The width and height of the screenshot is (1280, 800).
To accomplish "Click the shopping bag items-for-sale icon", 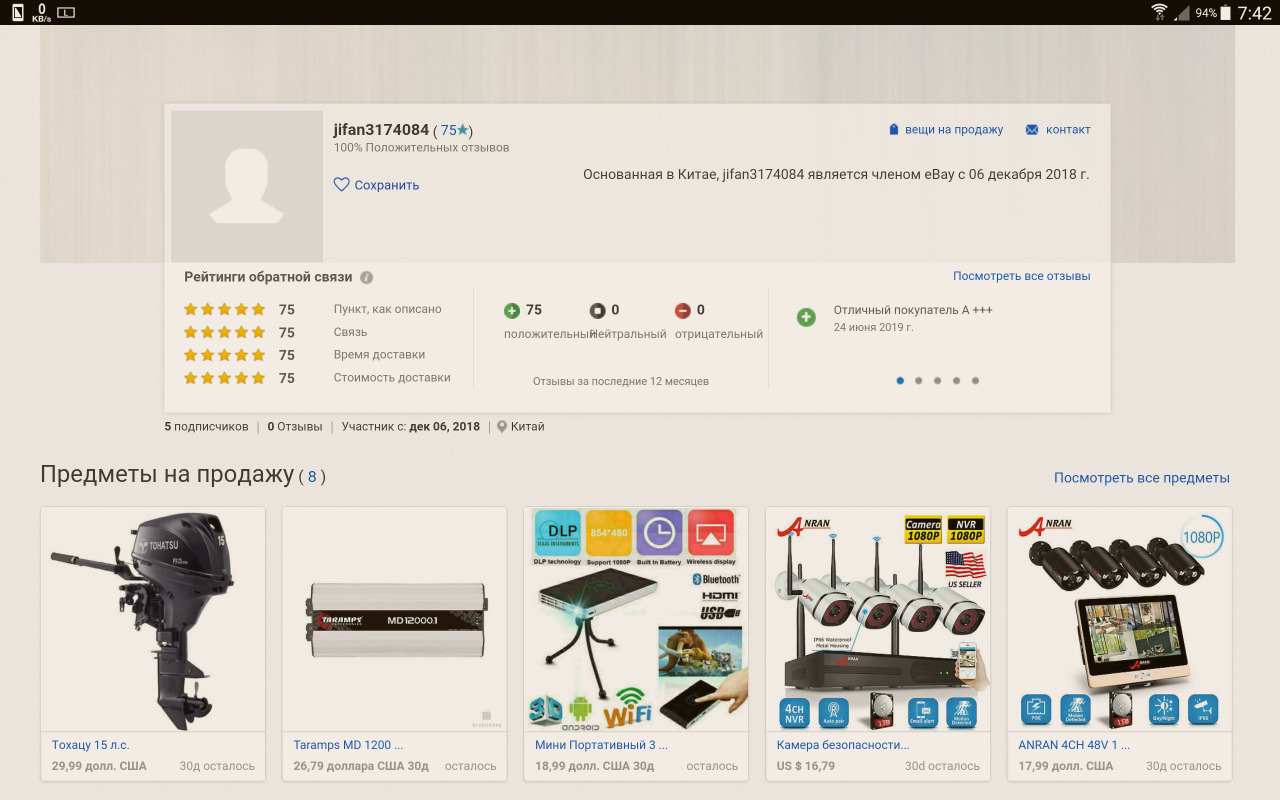I will (x=894, y=130).
